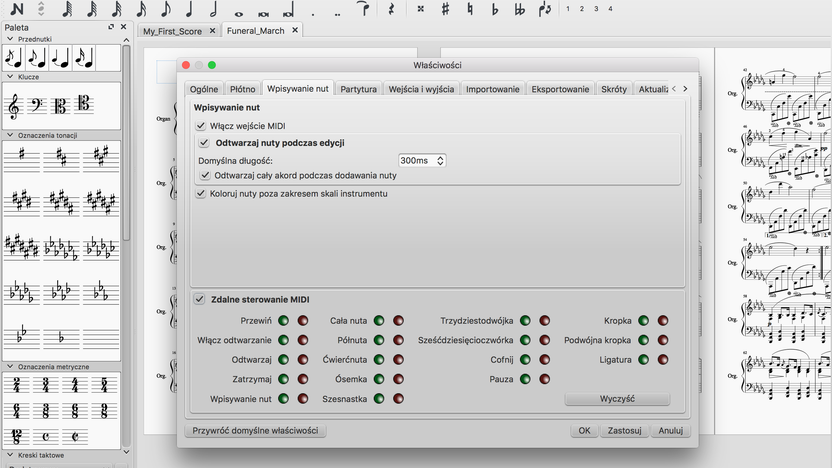Image resolution: width=832 pixels, height=468 pixels.
Task: Open the Ogólne preferences tab
Action: click(x=204, y=89)
